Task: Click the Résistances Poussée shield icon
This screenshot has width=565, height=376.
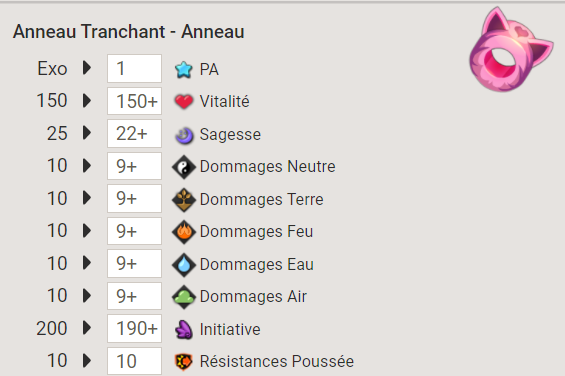Action: [x=184, y=362]
